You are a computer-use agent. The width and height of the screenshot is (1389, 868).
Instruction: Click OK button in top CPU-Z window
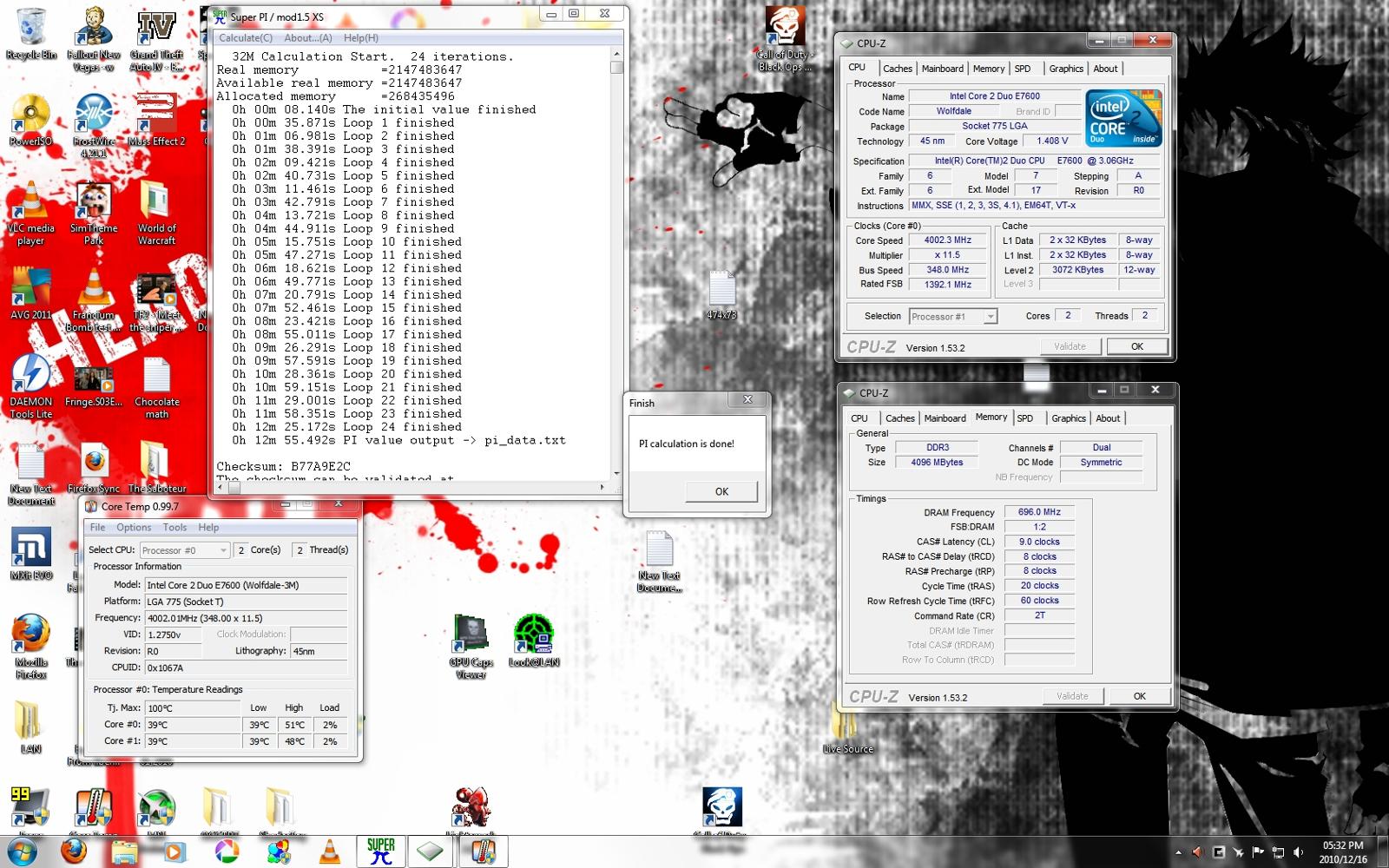[1137, 346]
